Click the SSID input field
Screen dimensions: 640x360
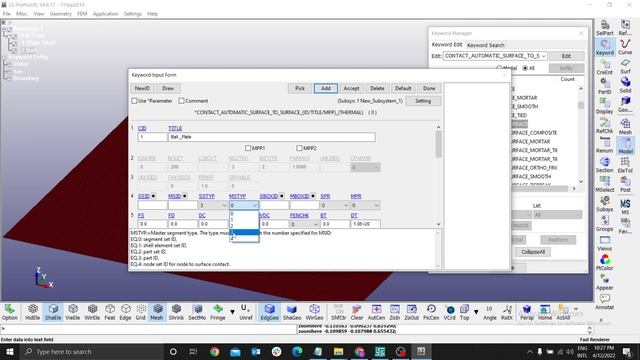click(x=153, y=205)
